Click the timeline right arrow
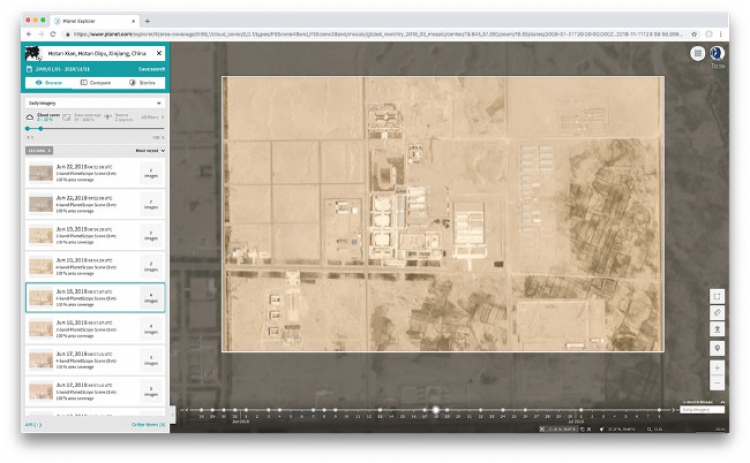 (x=674, y=410)
